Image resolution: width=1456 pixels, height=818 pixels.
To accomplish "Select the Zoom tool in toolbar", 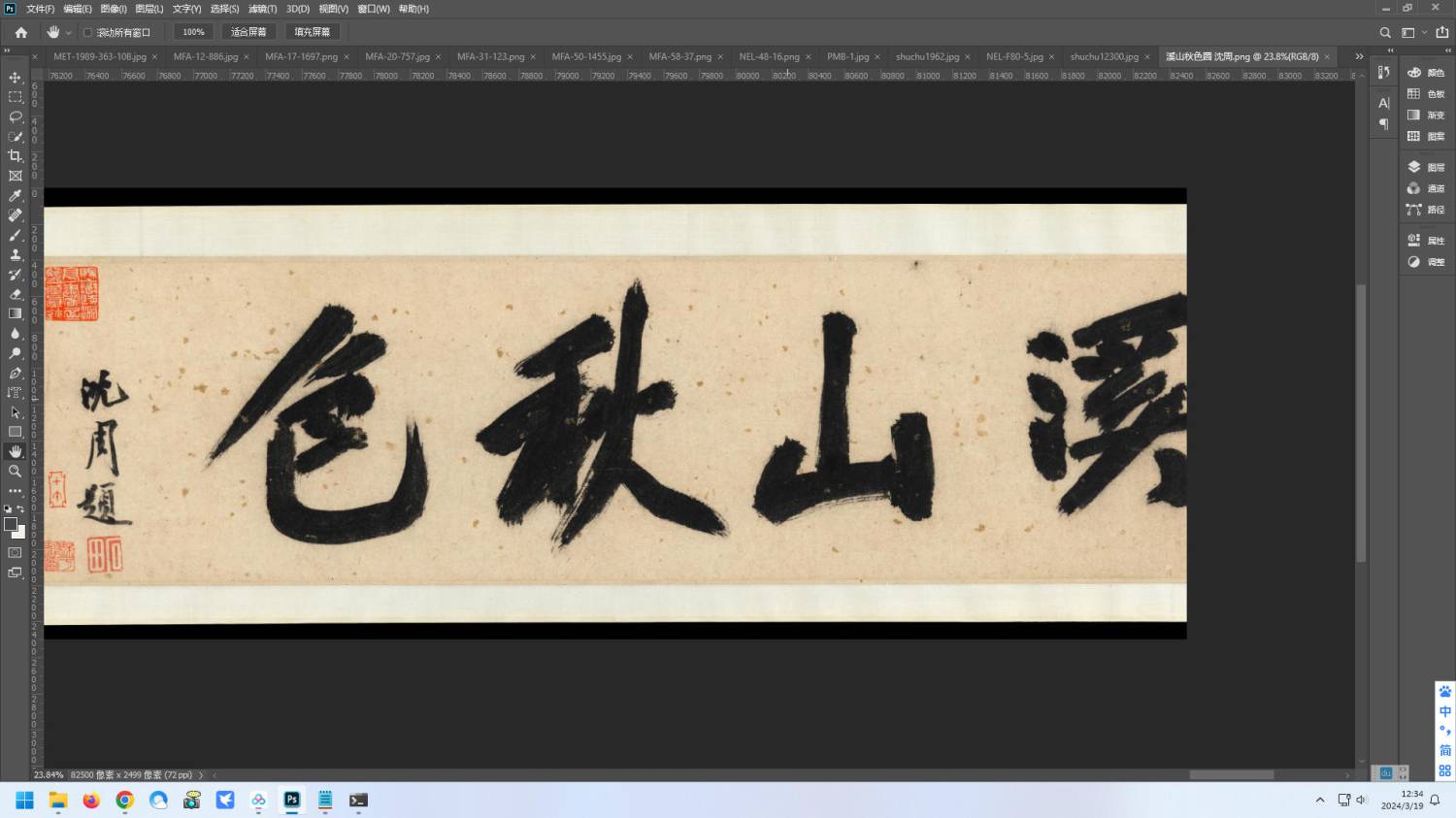I will point(15,472).
